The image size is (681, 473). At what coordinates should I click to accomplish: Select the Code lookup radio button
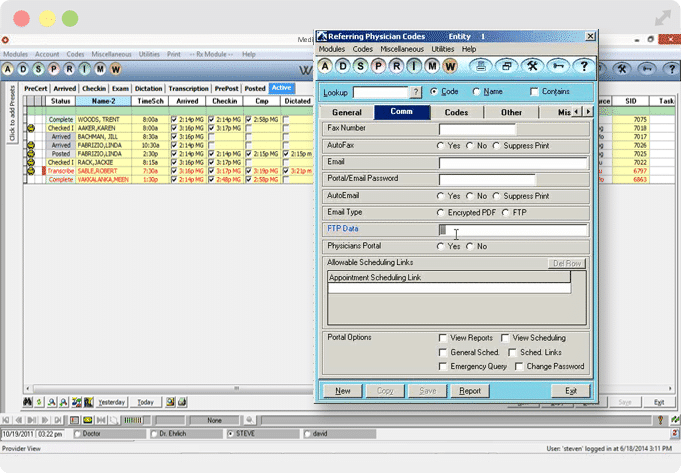coord(433,92)
